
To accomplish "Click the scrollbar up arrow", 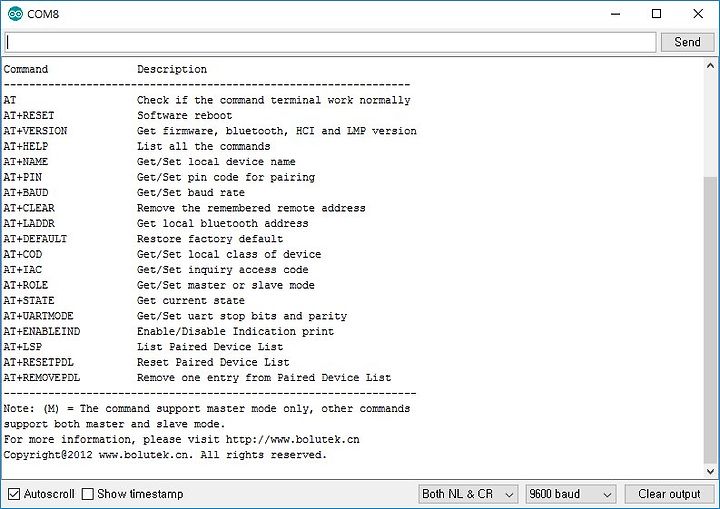I will pos(710,66).
